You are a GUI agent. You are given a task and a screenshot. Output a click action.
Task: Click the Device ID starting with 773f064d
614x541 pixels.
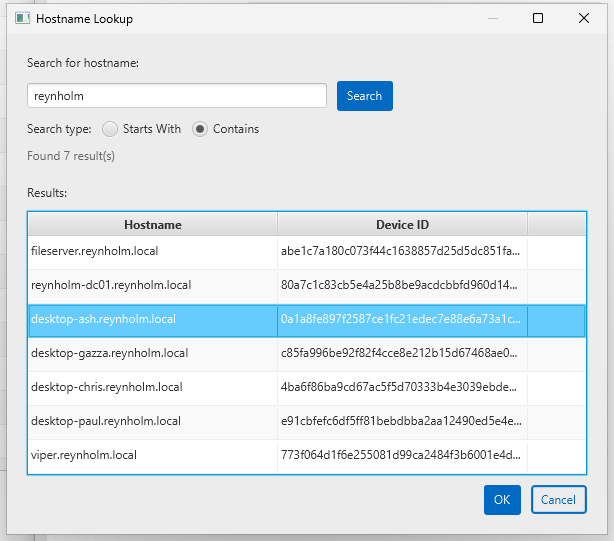point(400,456)
